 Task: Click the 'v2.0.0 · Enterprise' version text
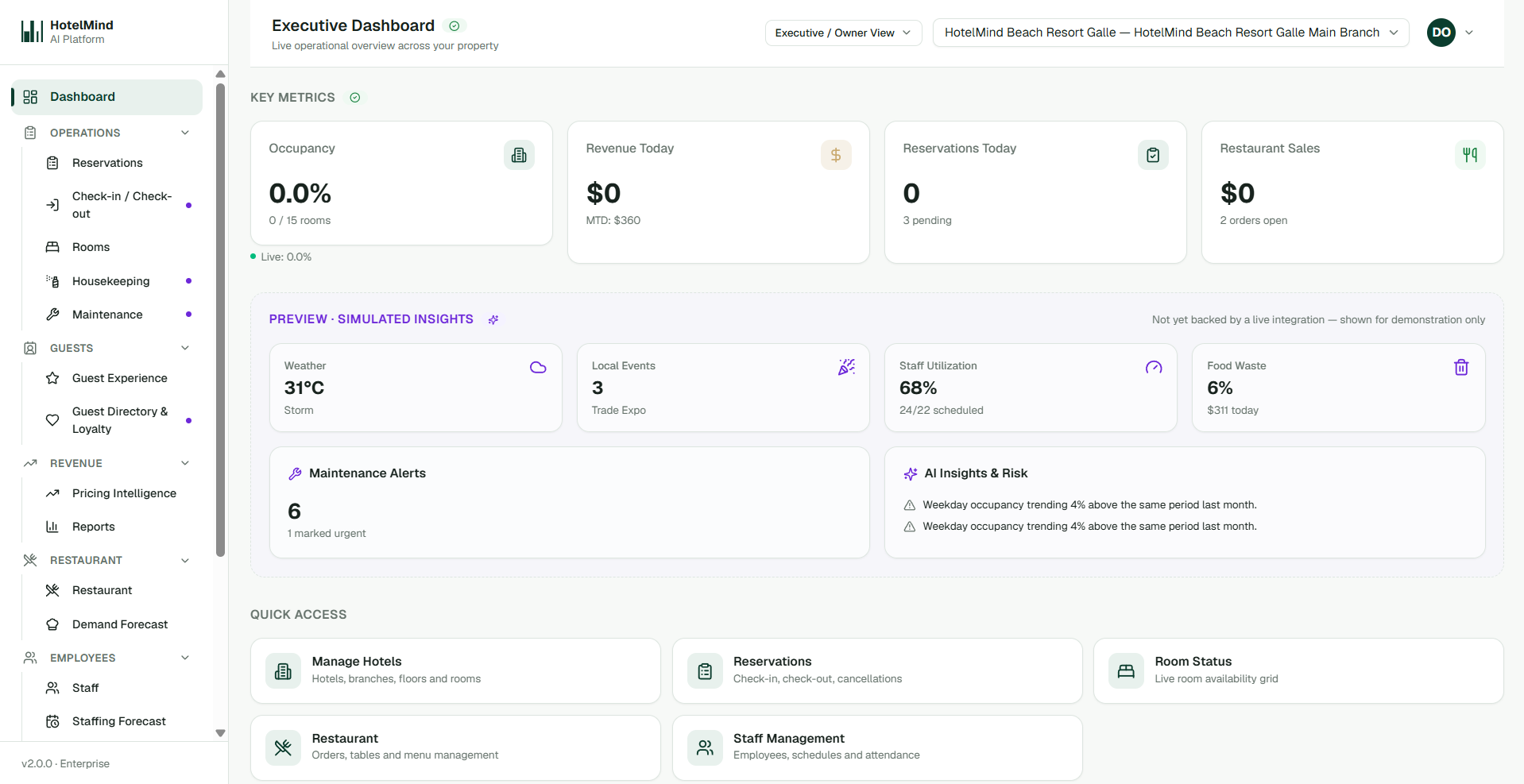[66, 763]
